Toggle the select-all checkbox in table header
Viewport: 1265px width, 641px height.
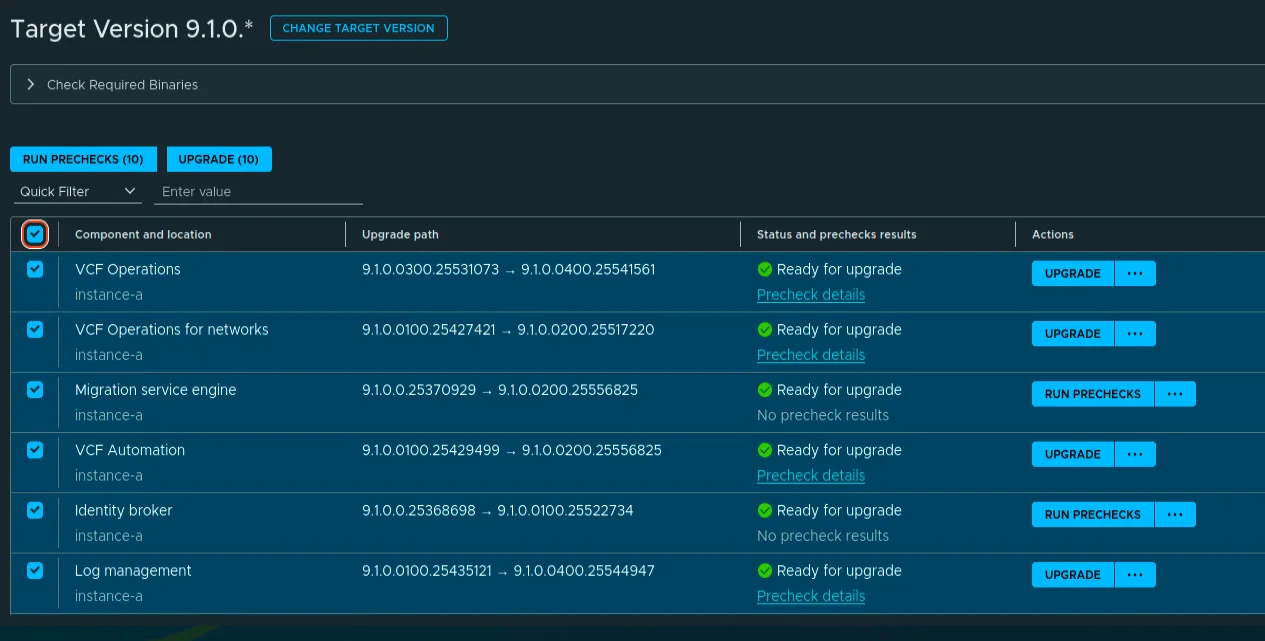(35, 234)
